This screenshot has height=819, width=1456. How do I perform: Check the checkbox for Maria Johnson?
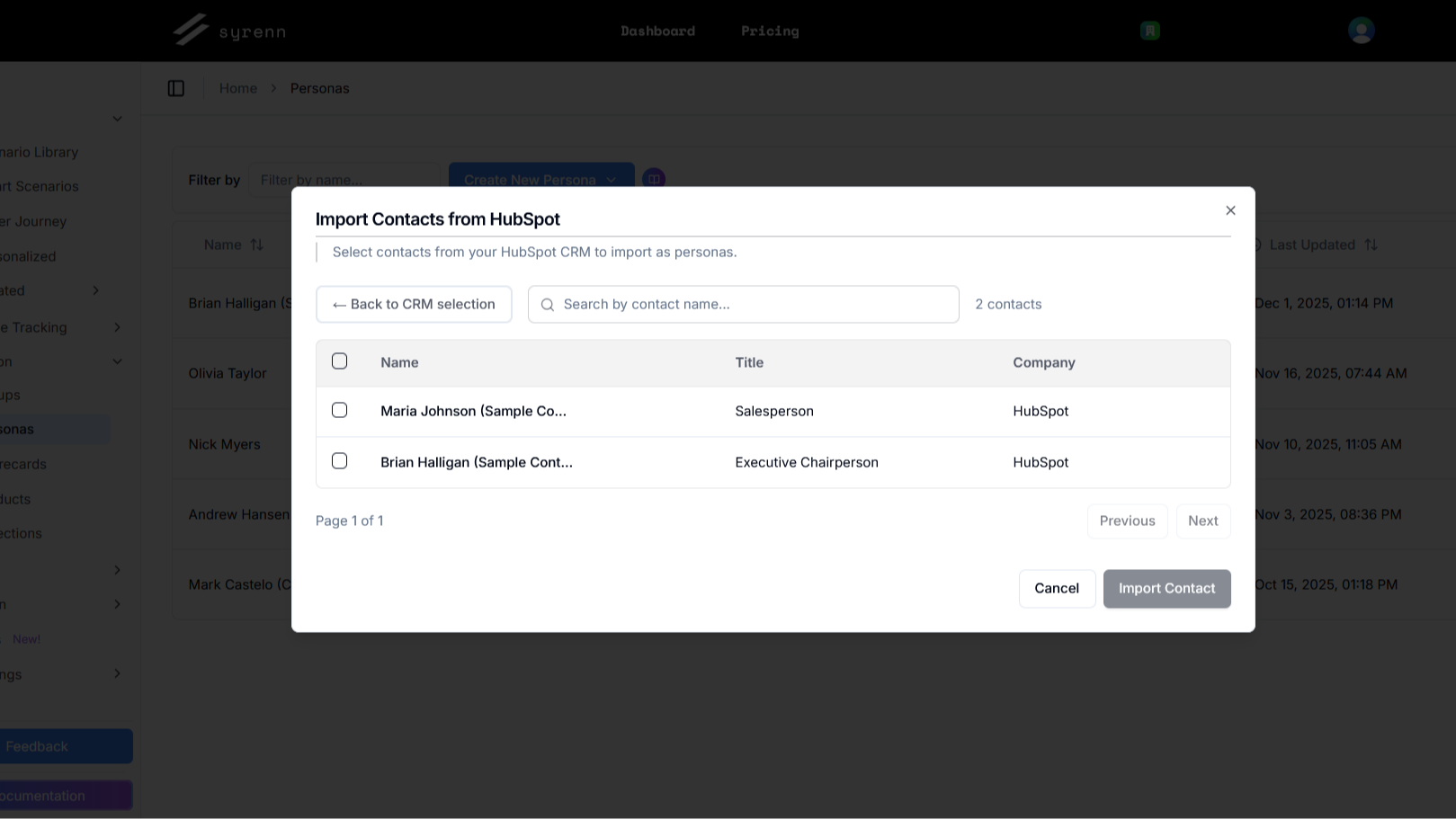point(339,409)
